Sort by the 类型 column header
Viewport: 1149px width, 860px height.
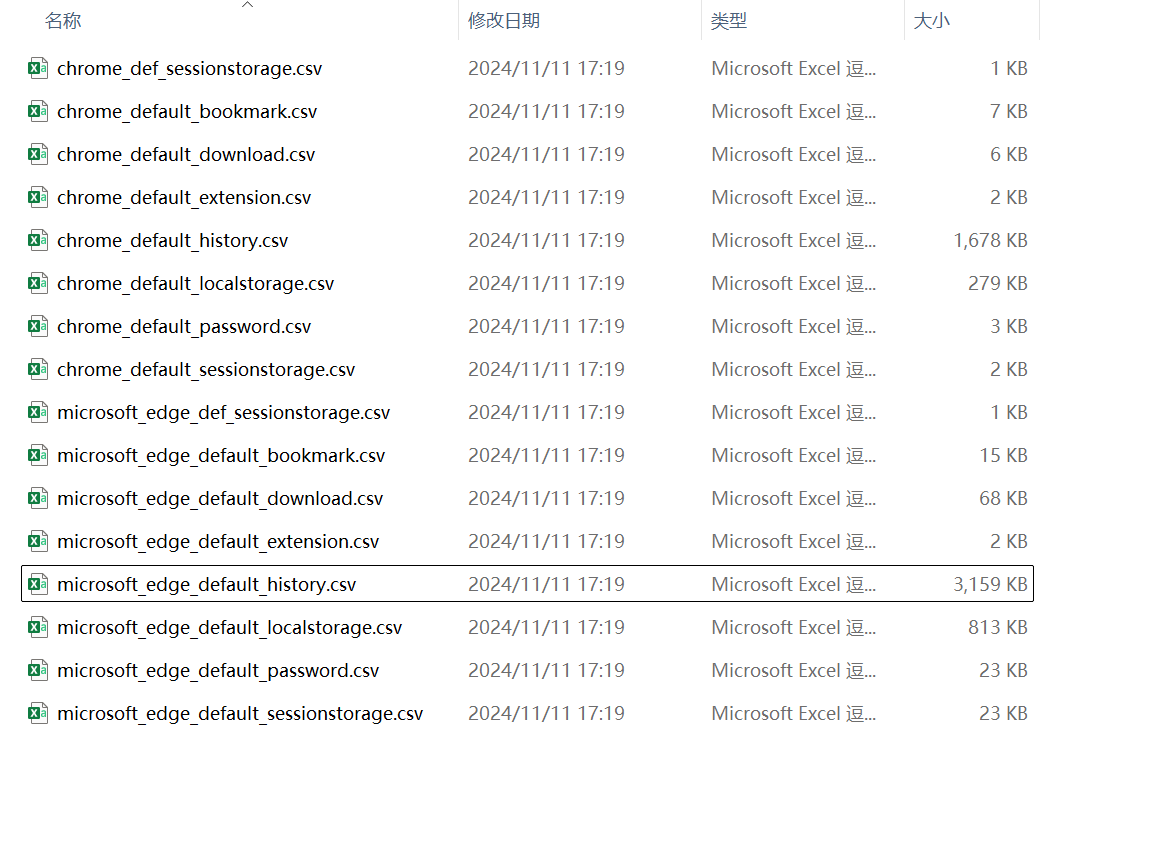point(729,21)
